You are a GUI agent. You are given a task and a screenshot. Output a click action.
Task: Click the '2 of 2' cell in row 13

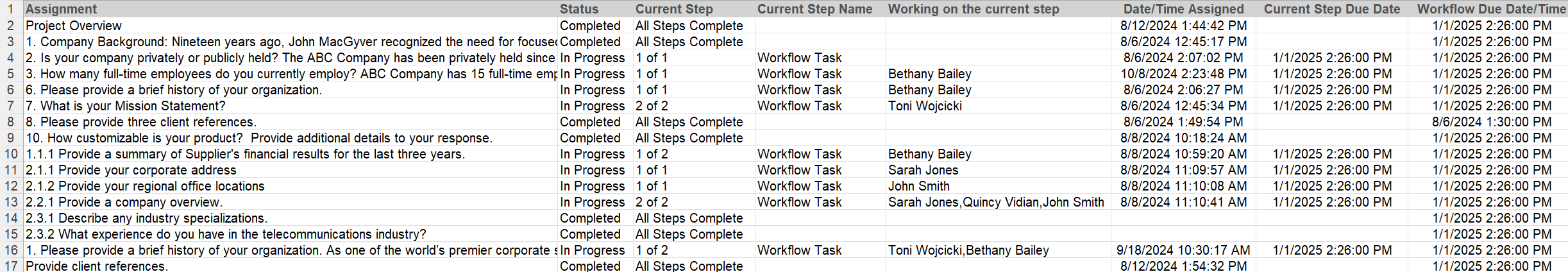695,202
